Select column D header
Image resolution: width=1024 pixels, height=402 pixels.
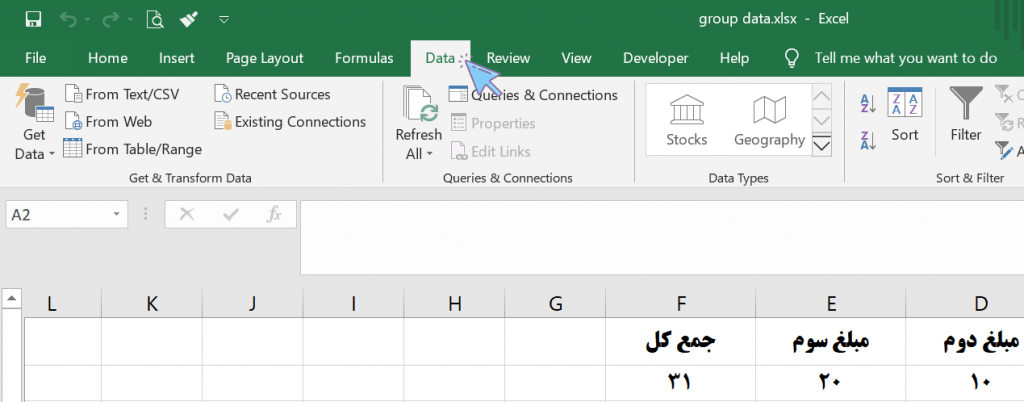point(965,303)
